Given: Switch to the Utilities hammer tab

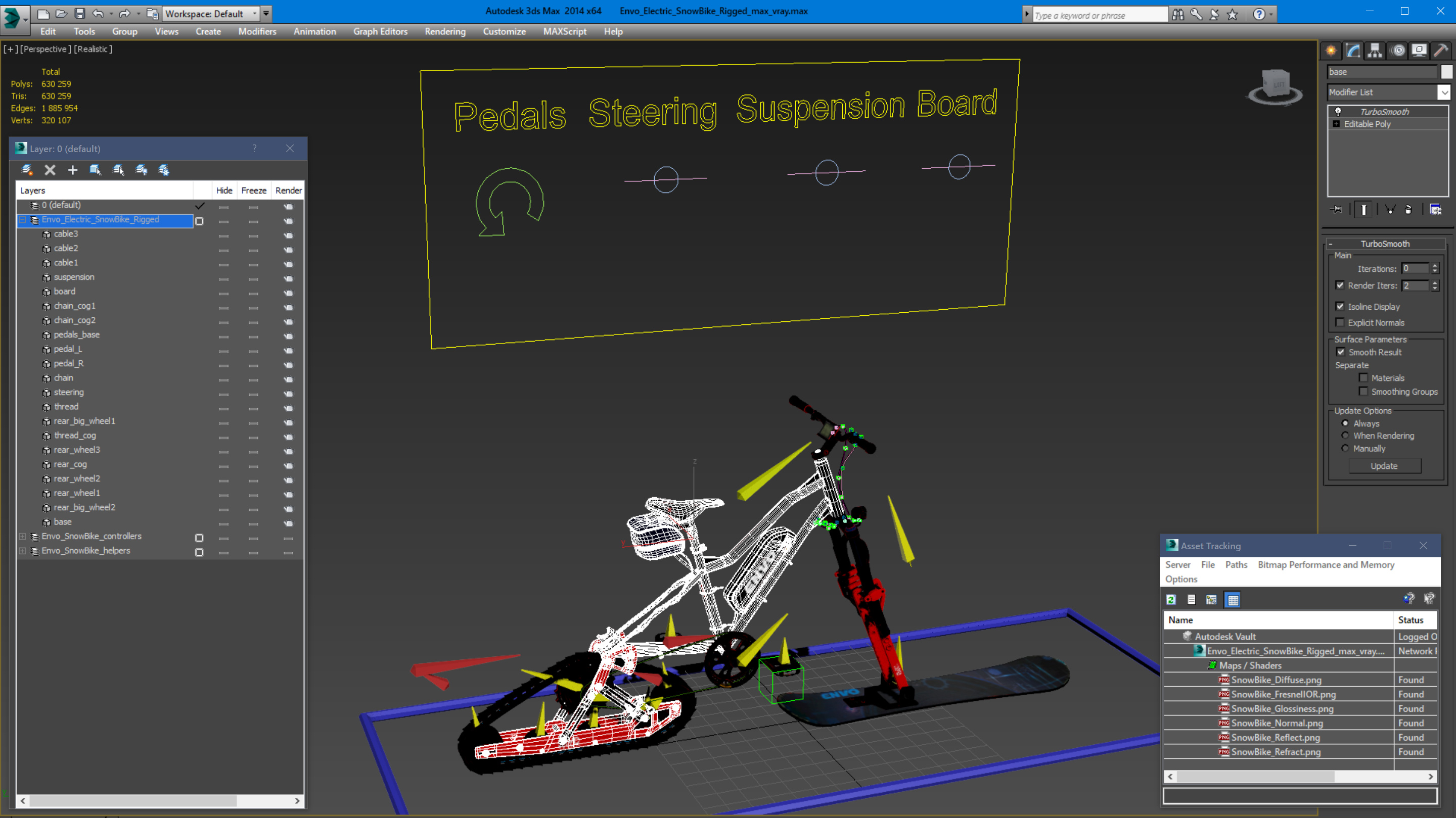Looking at the screenshot, I should click(1441, 51).
